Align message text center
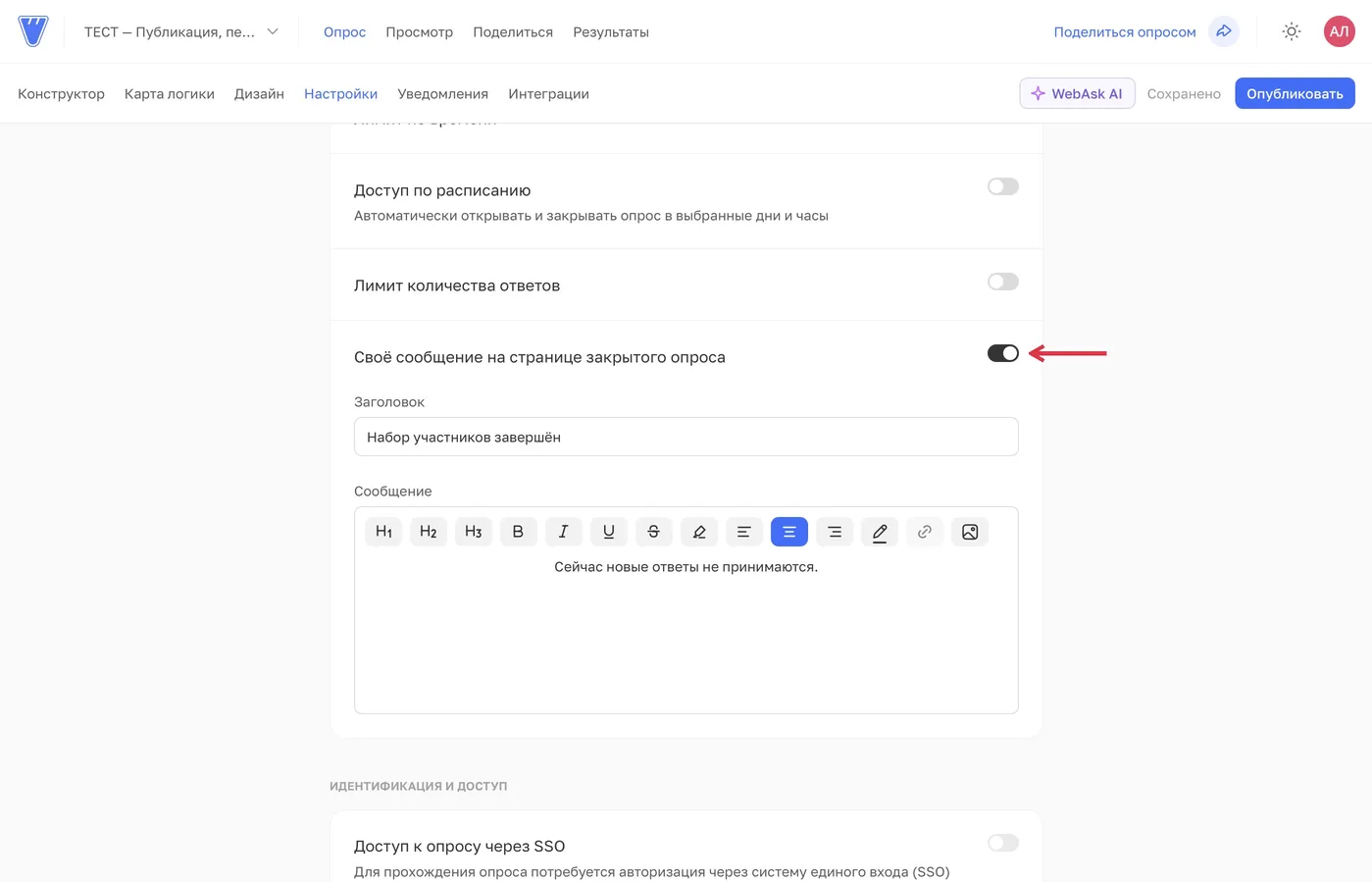The width and height of the screenshot is (1372, 882). [x=789, y=532]
